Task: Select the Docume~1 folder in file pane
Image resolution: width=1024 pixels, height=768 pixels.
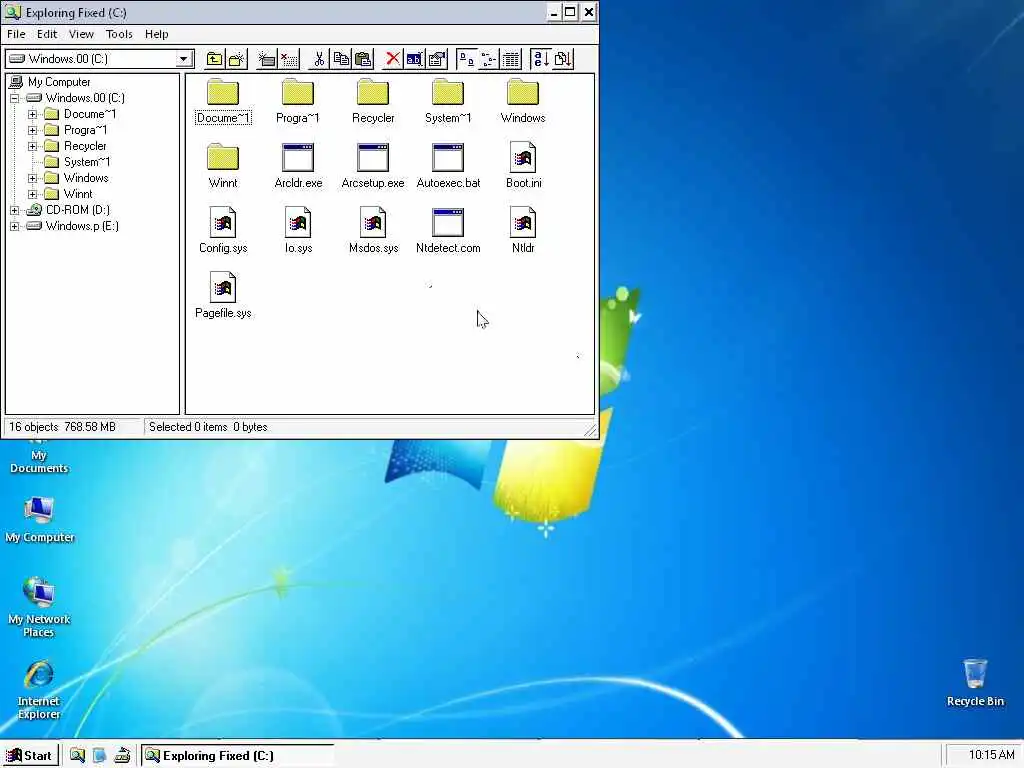Action: pos(223,93)
